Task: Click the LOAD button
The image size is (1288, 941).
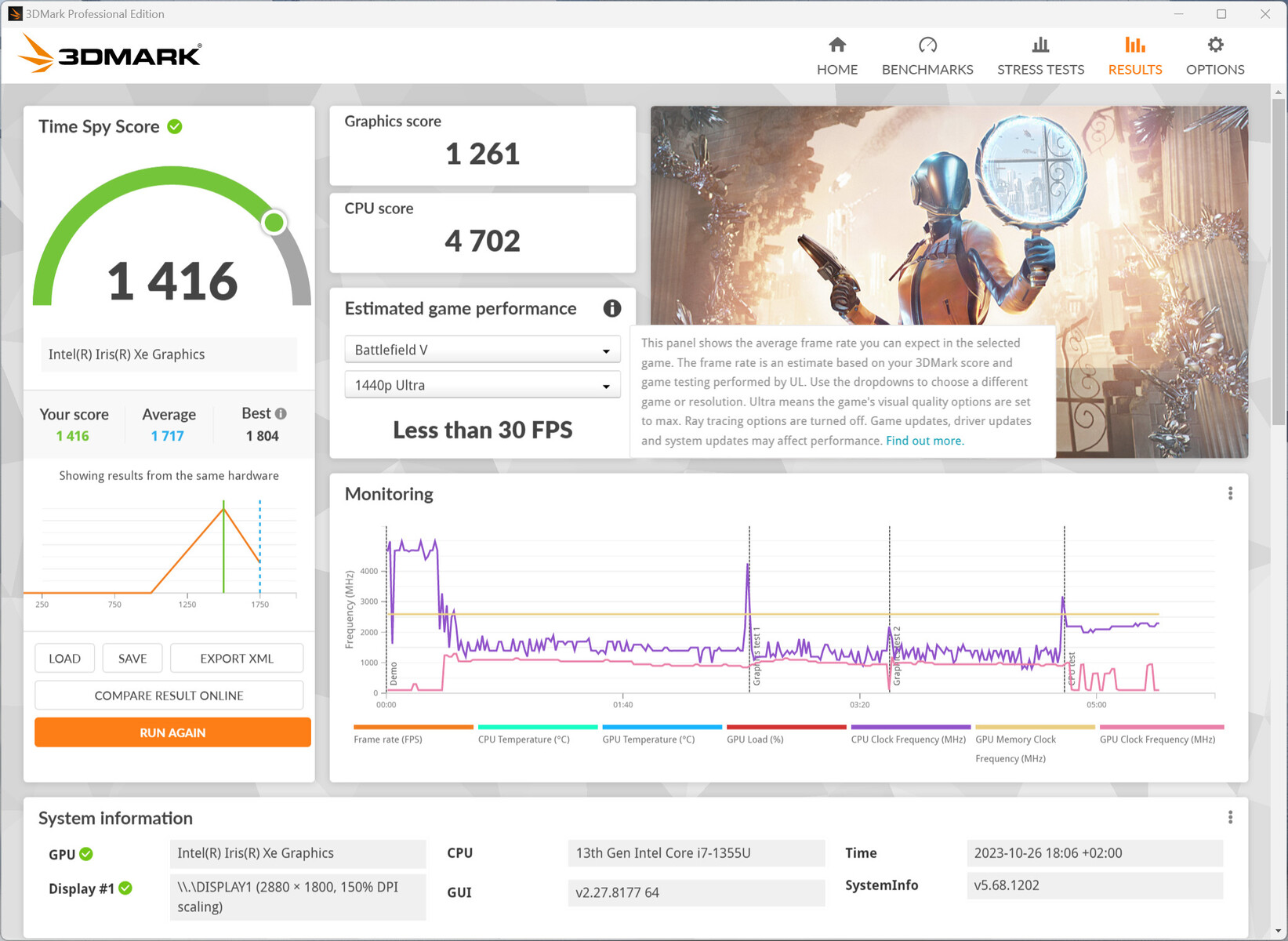Action: pyautogui.click(x=64, y=659)
